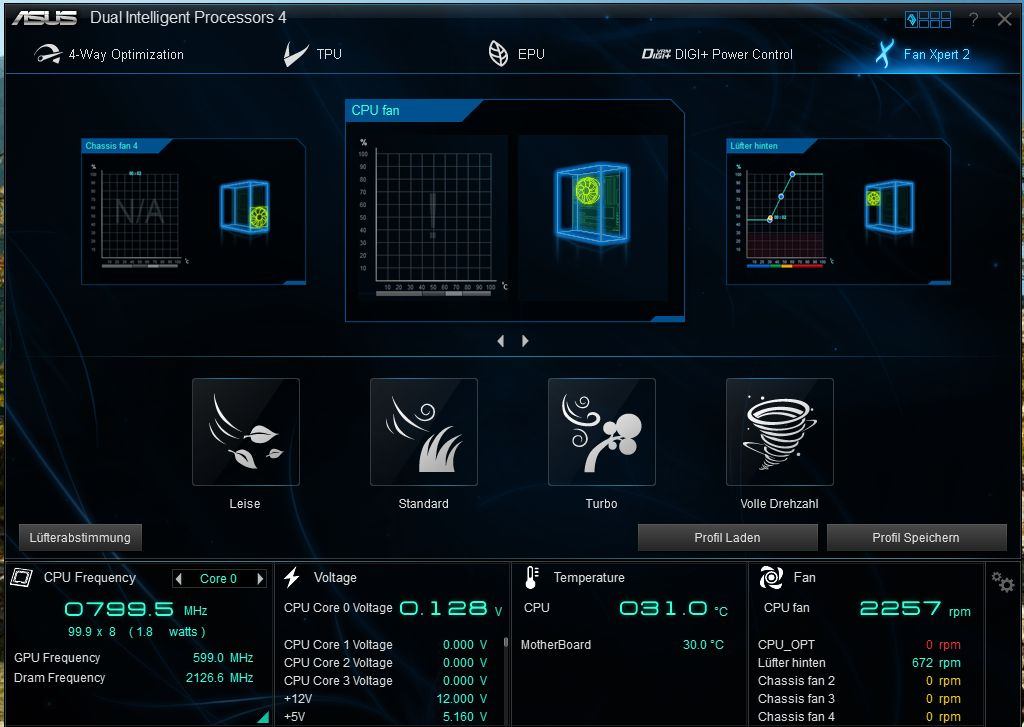Click the GPU Frequency value 599.0 MHz
This screenshot has width=1024, height=727.
click(x=223, y=658)
